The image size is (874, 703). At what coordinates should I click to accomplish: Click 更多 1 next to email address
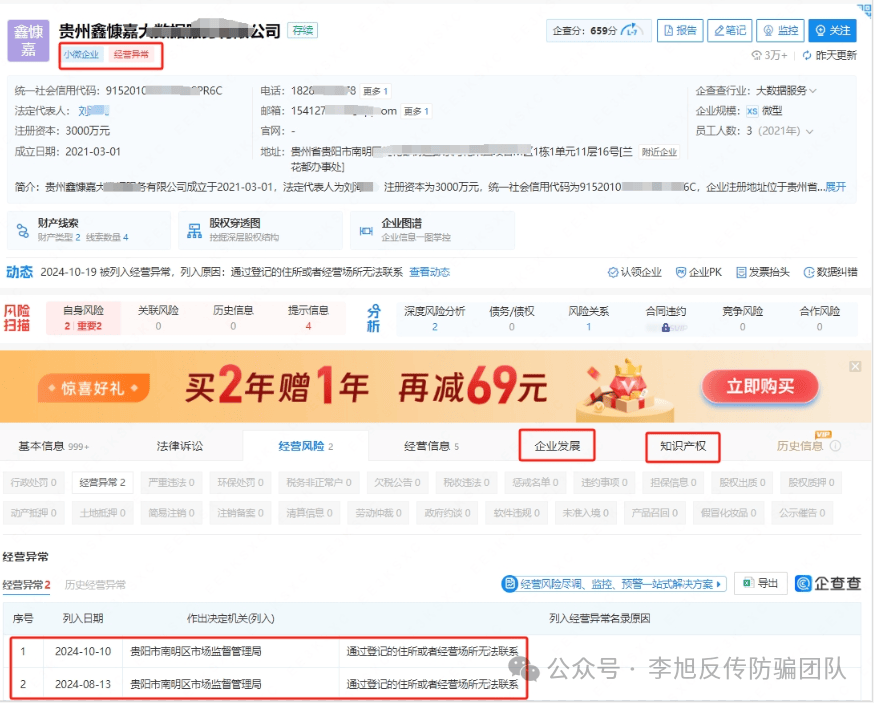[x=416, y=111]
